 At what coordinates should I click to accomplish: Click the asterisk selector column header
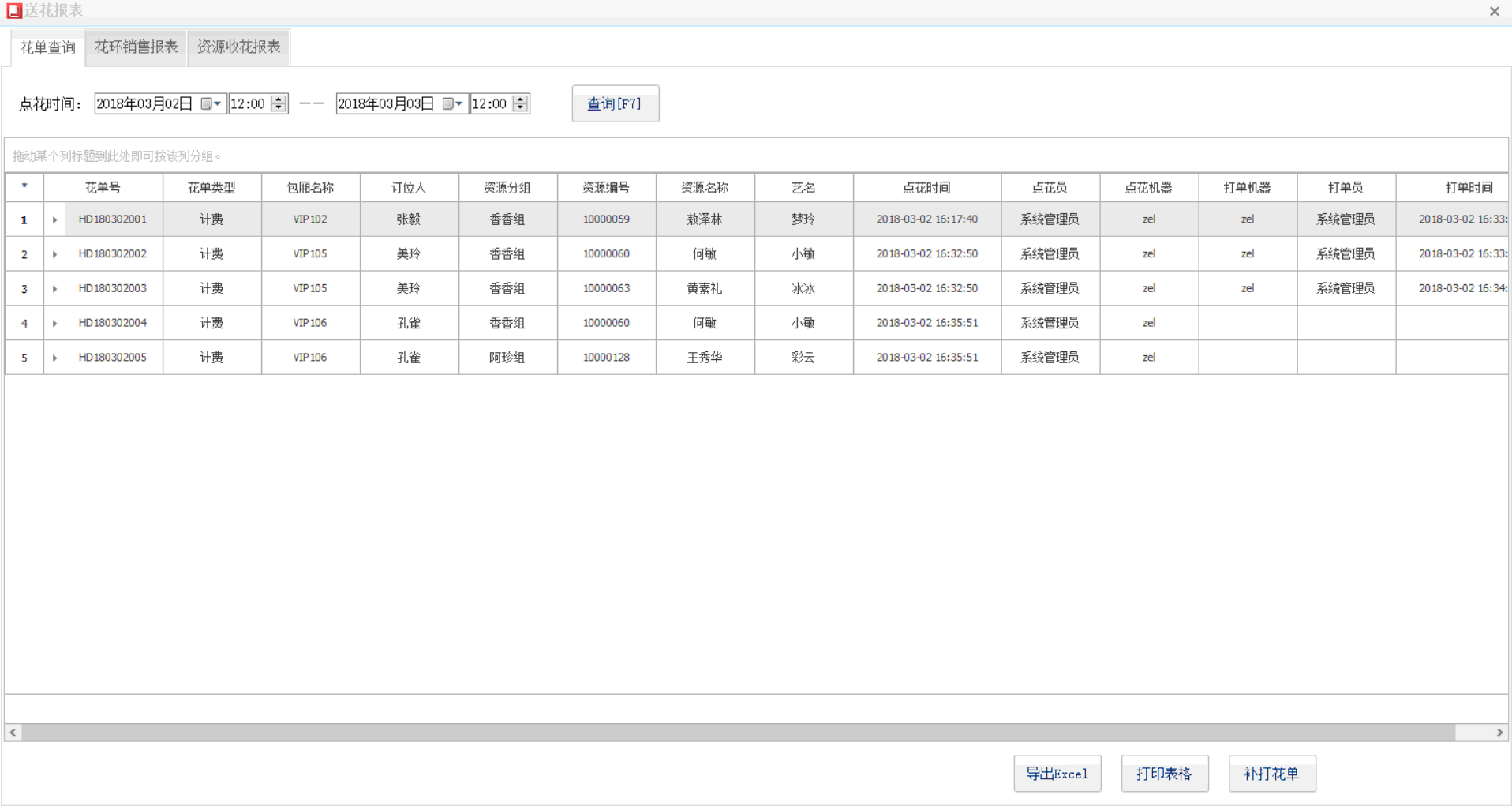24,187
